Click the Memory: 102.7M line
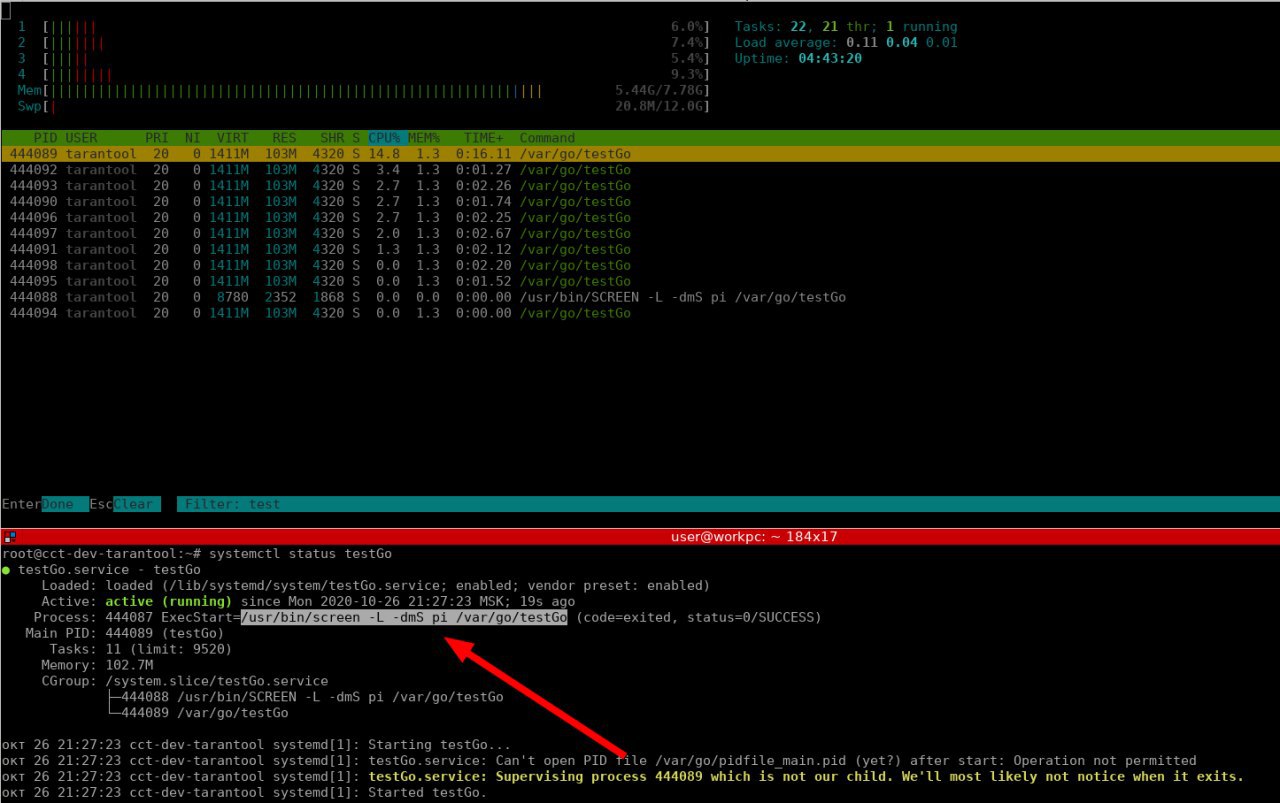This screenshot has width=1280, height=803. (96, 665)
